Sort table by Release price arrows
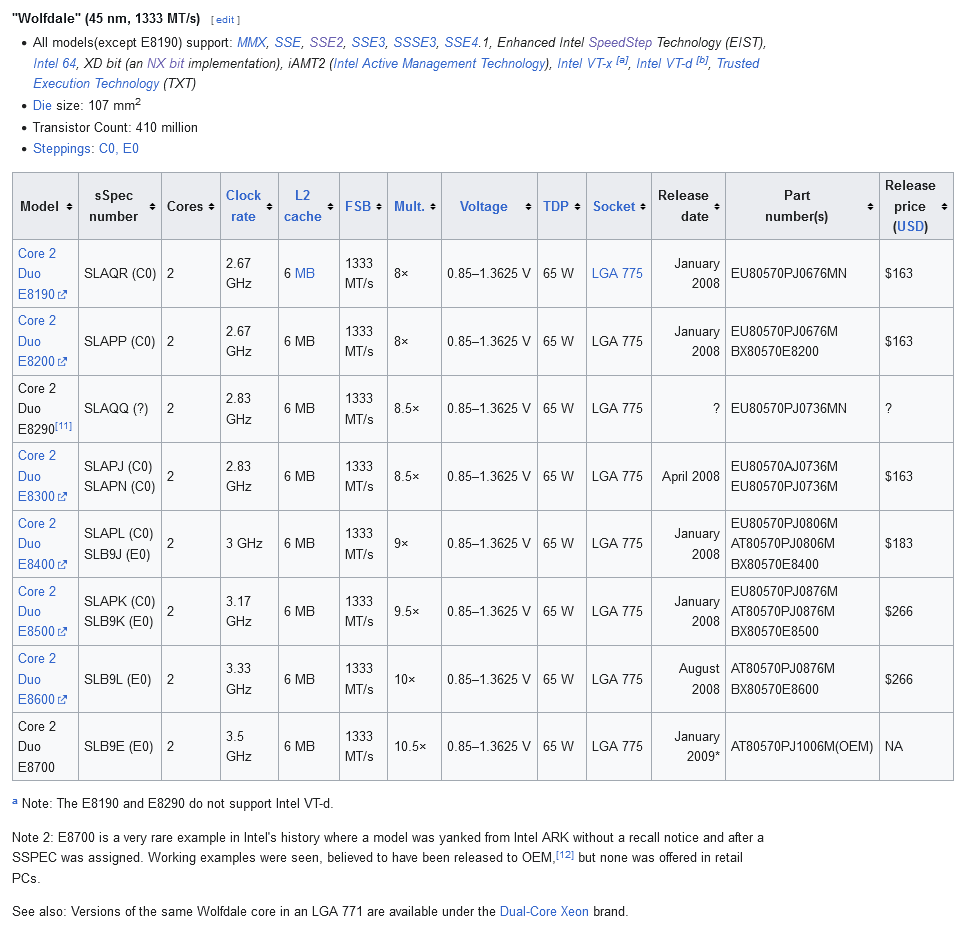Screen dimensions: 968x926 945,207
